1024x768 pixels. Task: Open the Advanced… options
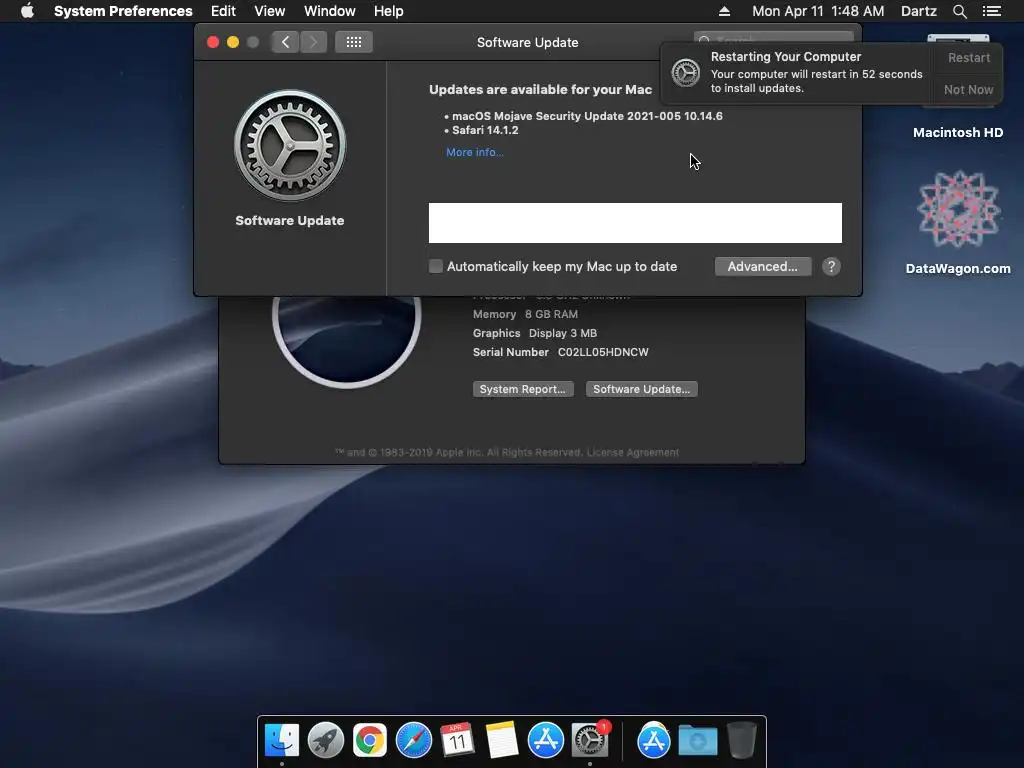point(763,266)
